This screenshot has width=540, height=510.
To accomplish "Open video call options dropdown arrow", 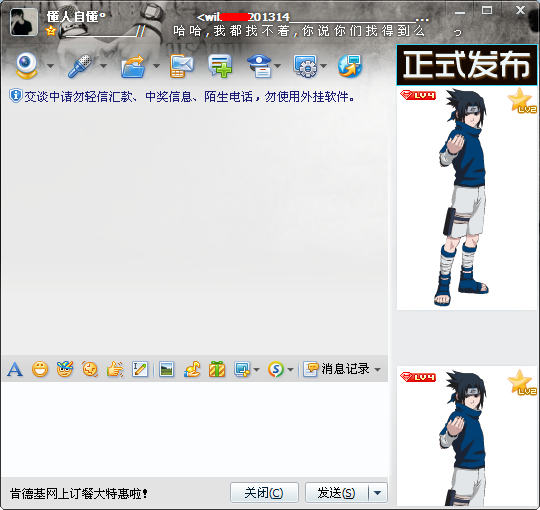I will 50,66.
